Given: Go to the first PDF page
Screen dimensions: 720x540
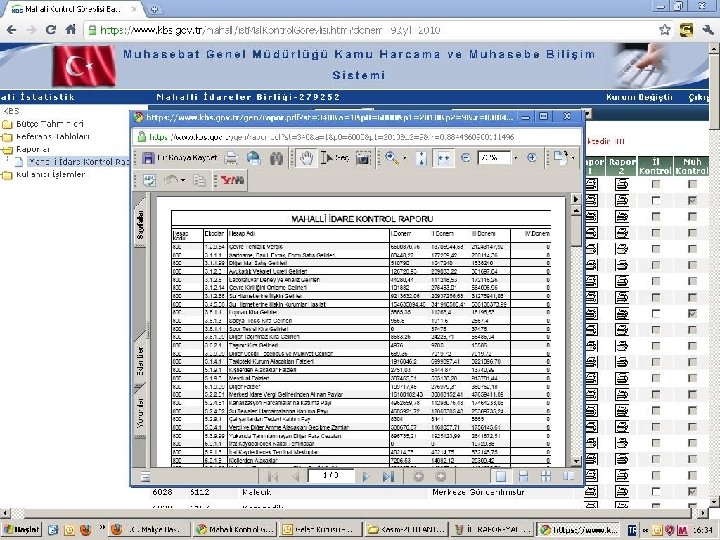Looking at the screenshot, I should point(272,477).
